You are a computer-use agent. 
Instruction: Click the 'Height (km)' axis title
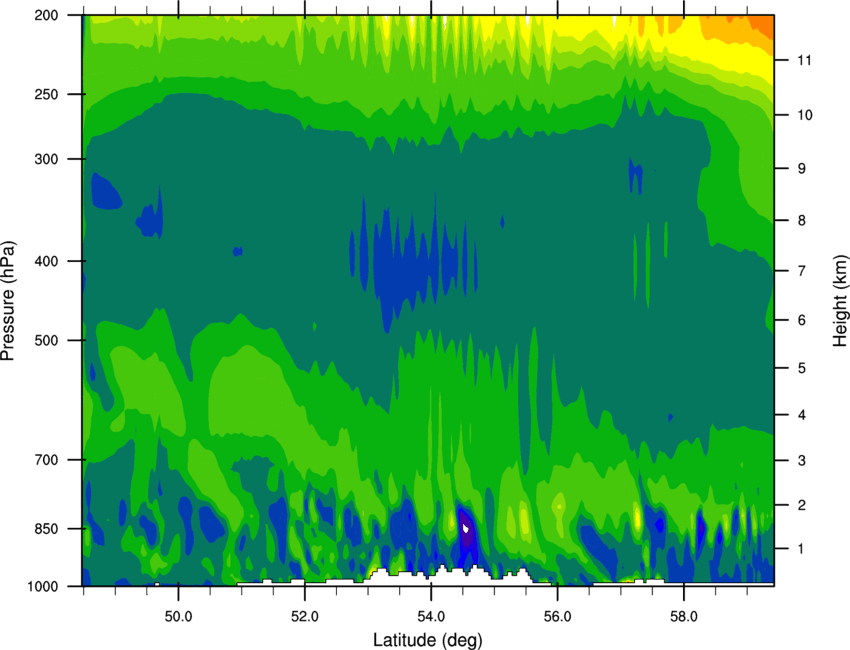[840, 301]
